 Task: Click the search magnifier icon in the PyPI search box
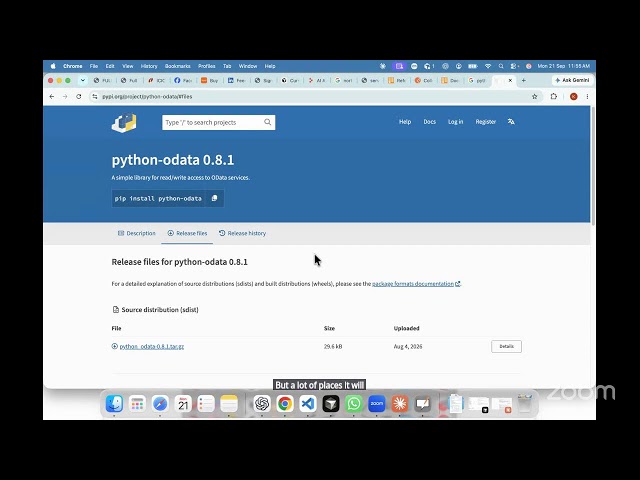pyautogui.click(x=267, y=122)
